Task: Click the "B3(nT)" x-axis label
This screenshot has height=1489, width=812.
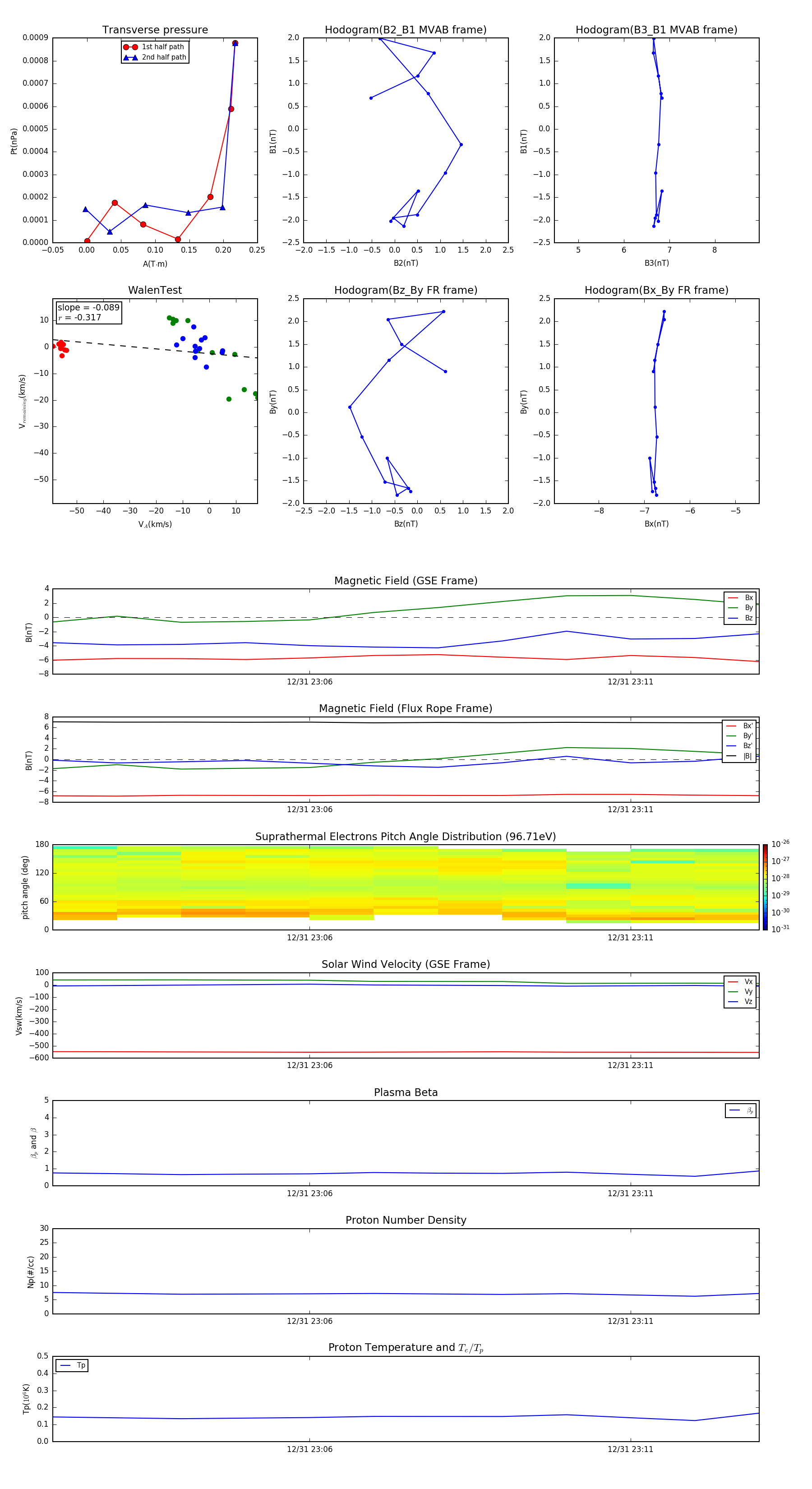Action: click(x=656, y=263)
